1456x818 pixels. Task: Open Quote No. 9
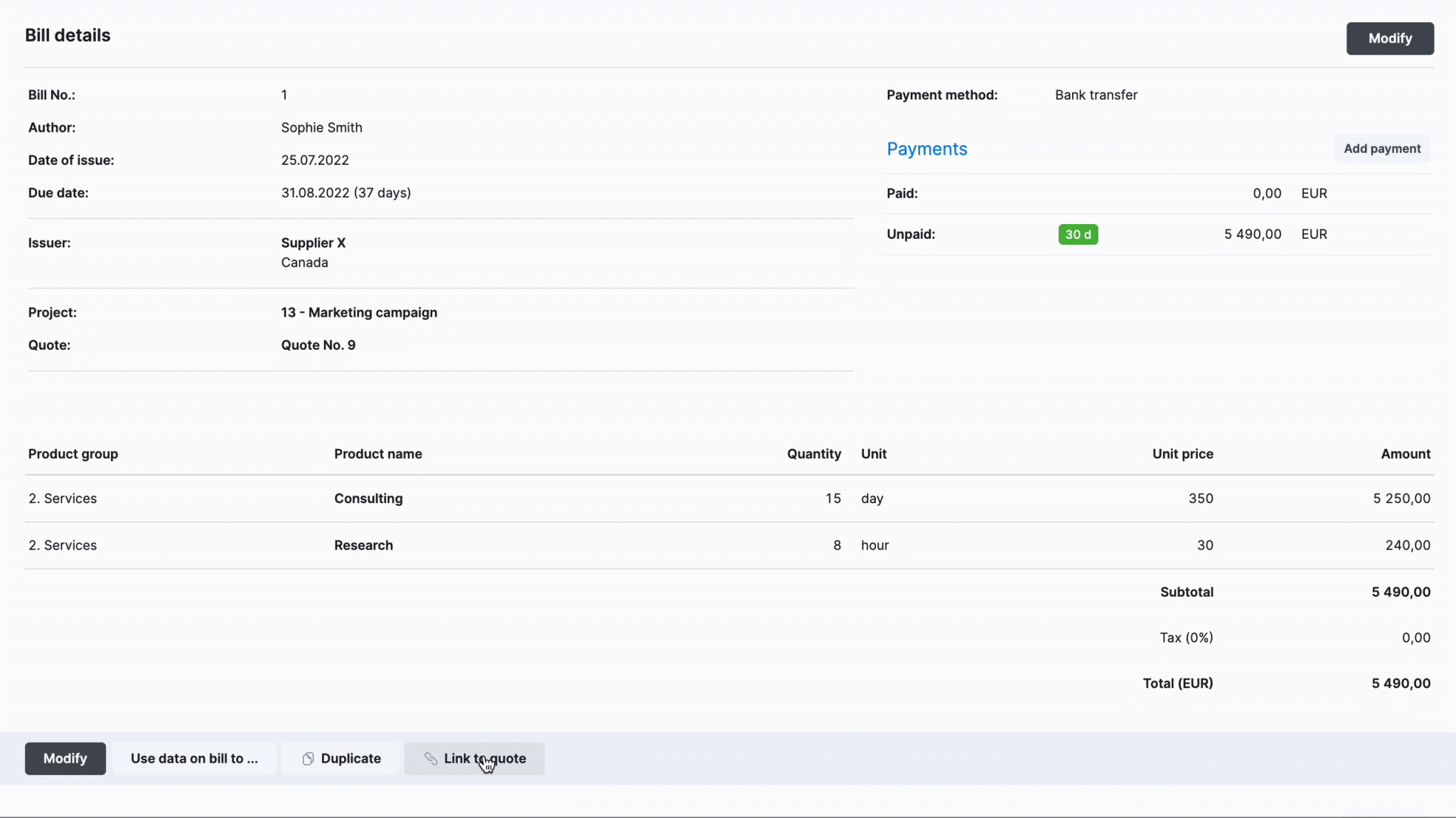[318, 345]
